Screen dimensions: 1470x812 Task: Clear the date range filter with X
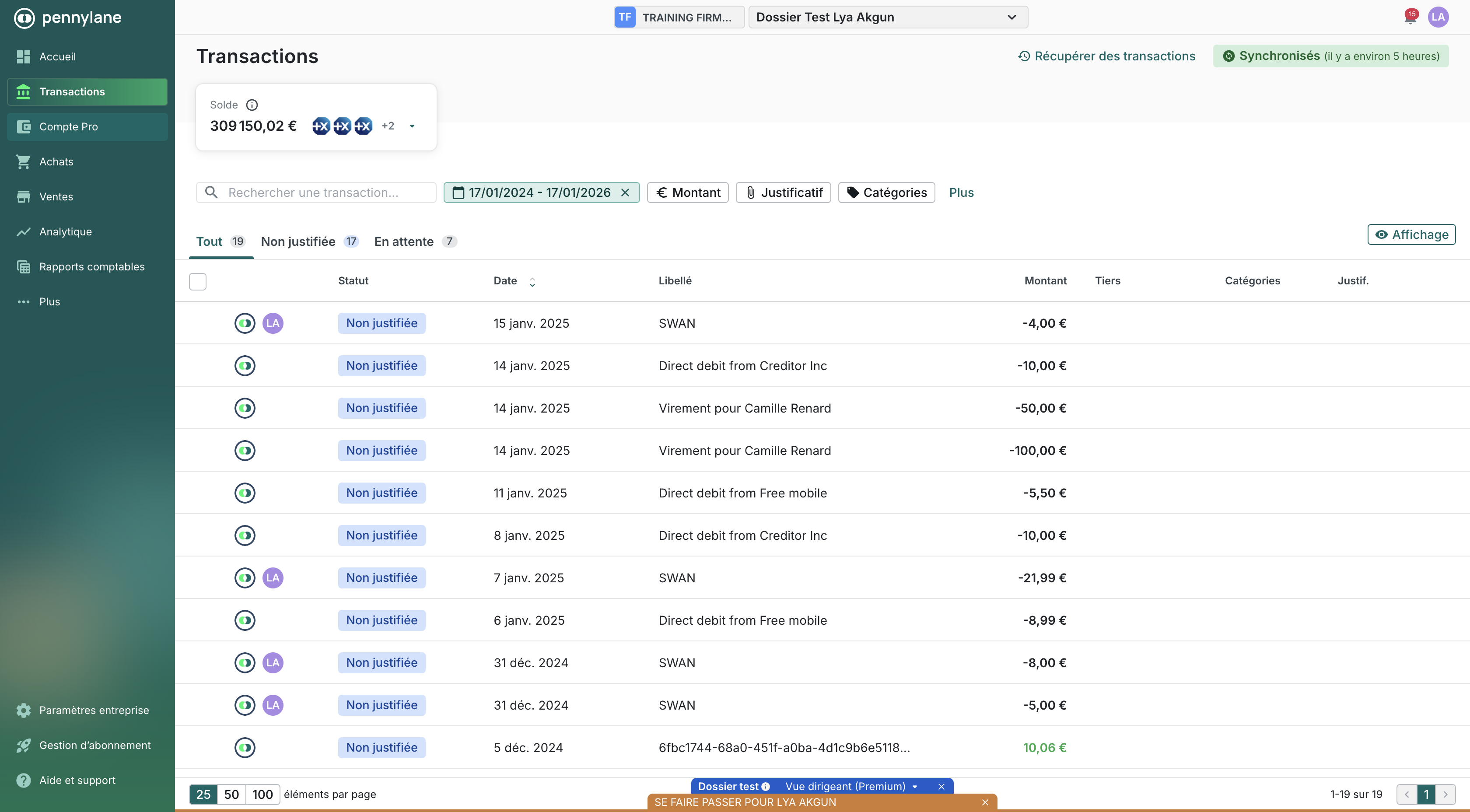626,193
